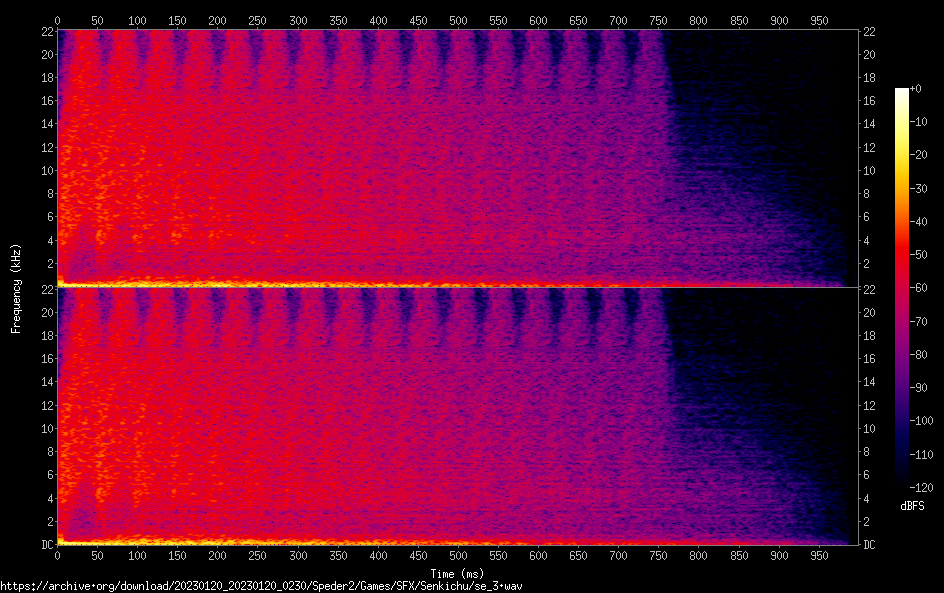Click the dBFS label below the color scale
Image resolution: width=944 pixels, height=593 pixels.
(x=912, y=507)
